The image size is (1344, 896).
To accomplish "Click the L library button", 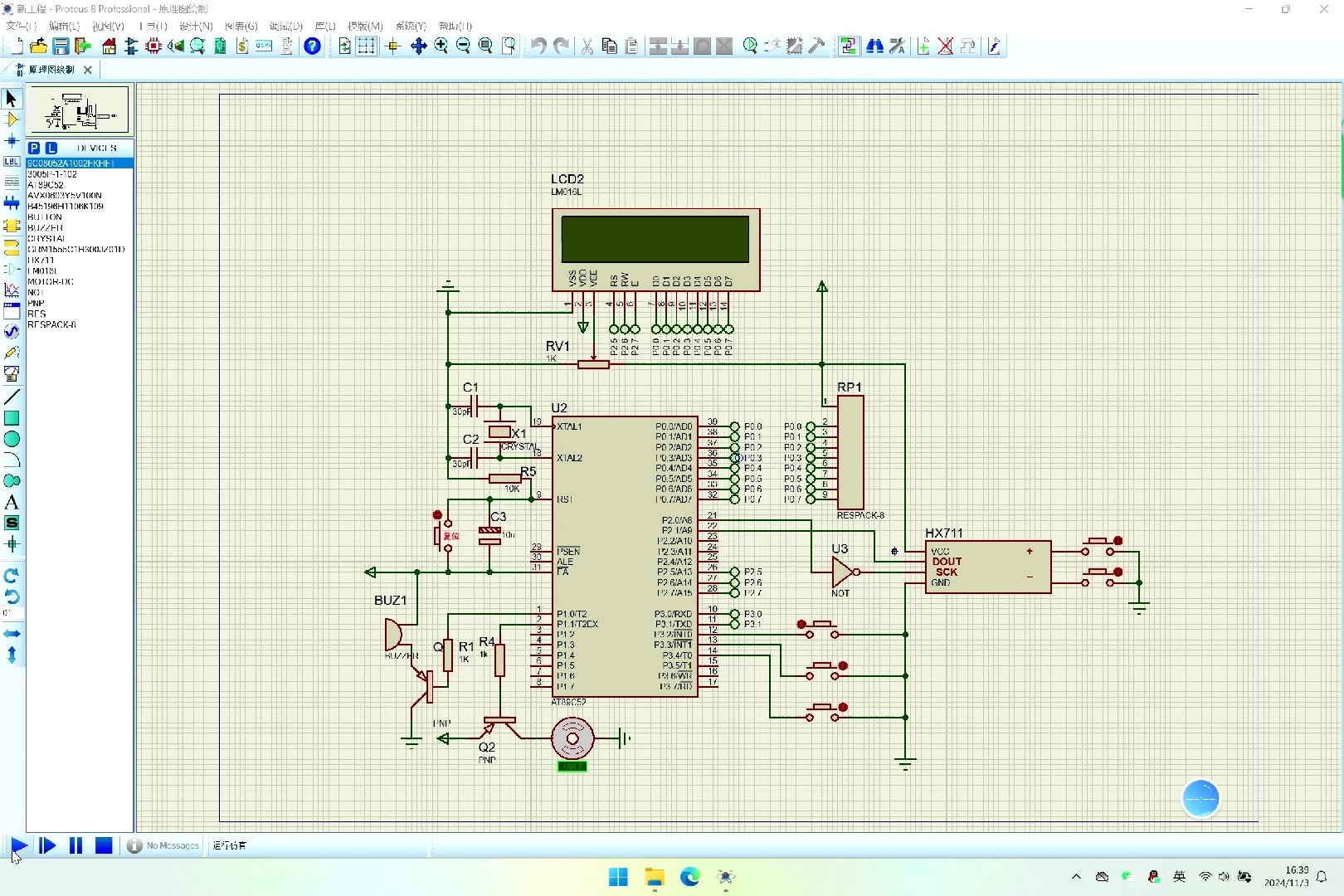I will pos(51,148).
